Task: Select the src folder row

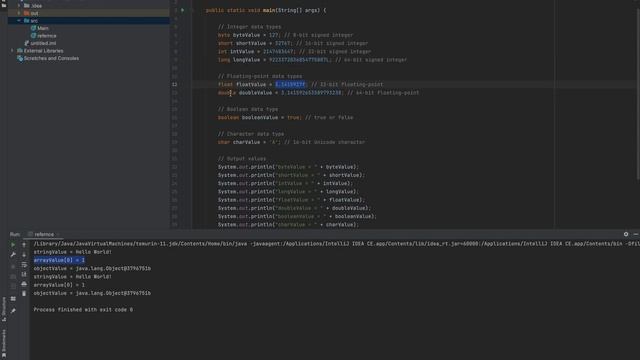Action: point(89,20)
